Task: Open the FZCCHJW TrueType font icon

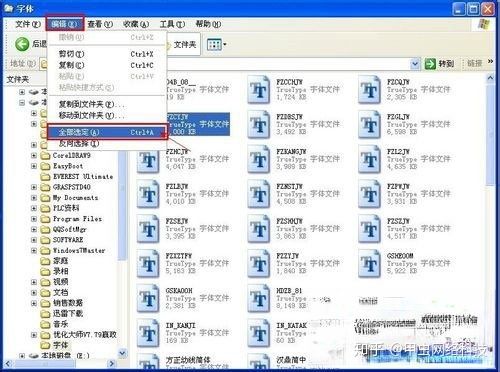Action: [259, 89]
